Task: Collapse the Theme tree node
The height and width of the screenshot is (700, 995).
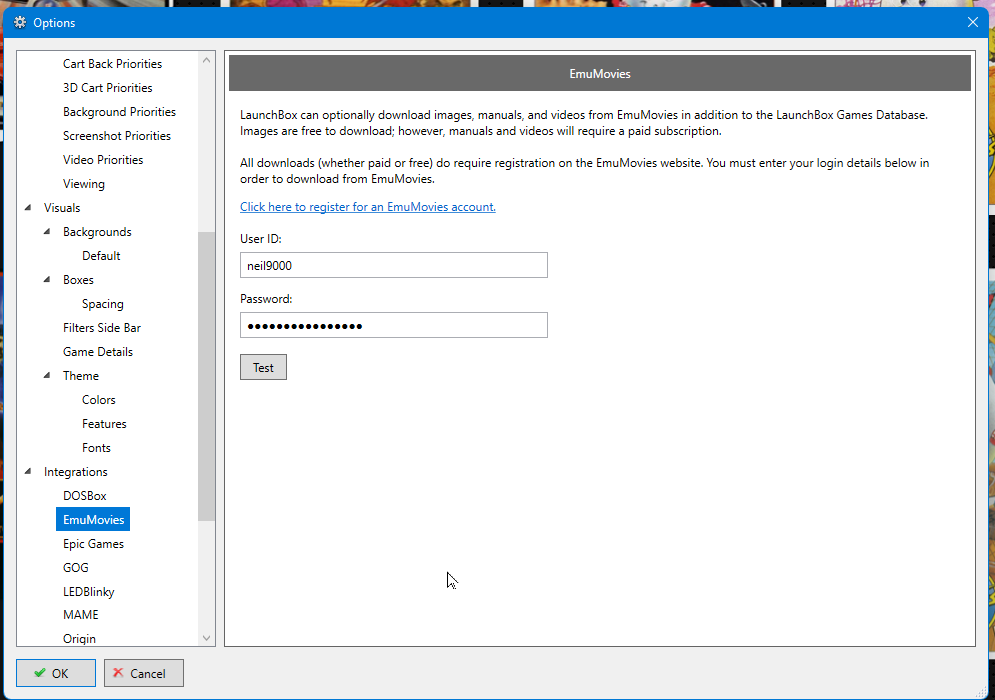Action: click(x=47, y=376)
